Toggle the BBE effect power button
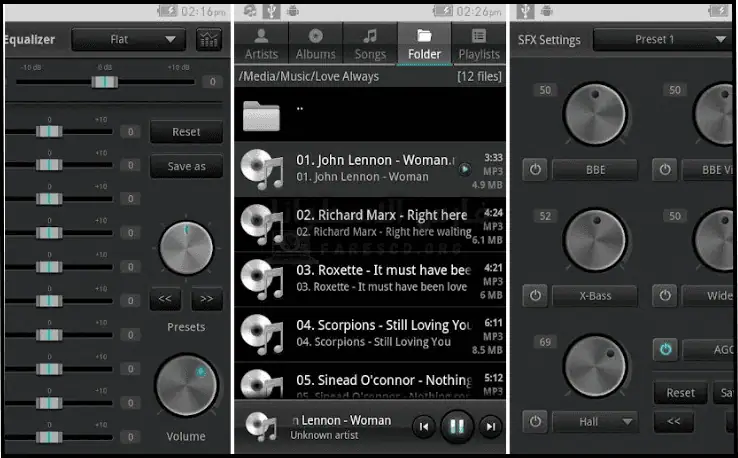This screenshot has width=738, height=458. coord(535,169)
